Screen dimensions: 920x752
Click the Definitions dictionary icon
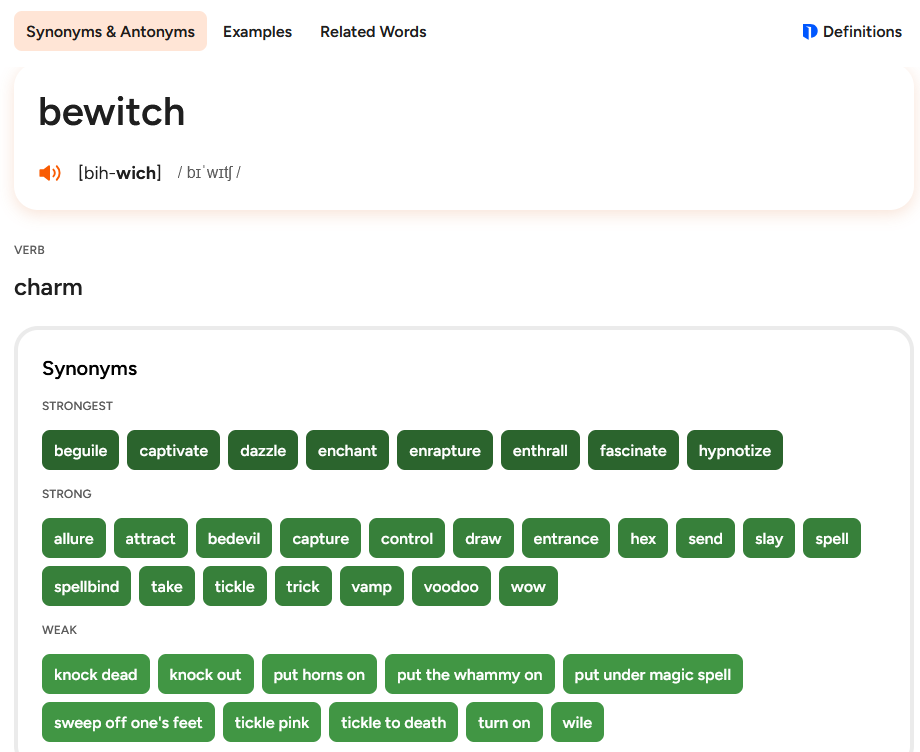(x=810, y=32)
